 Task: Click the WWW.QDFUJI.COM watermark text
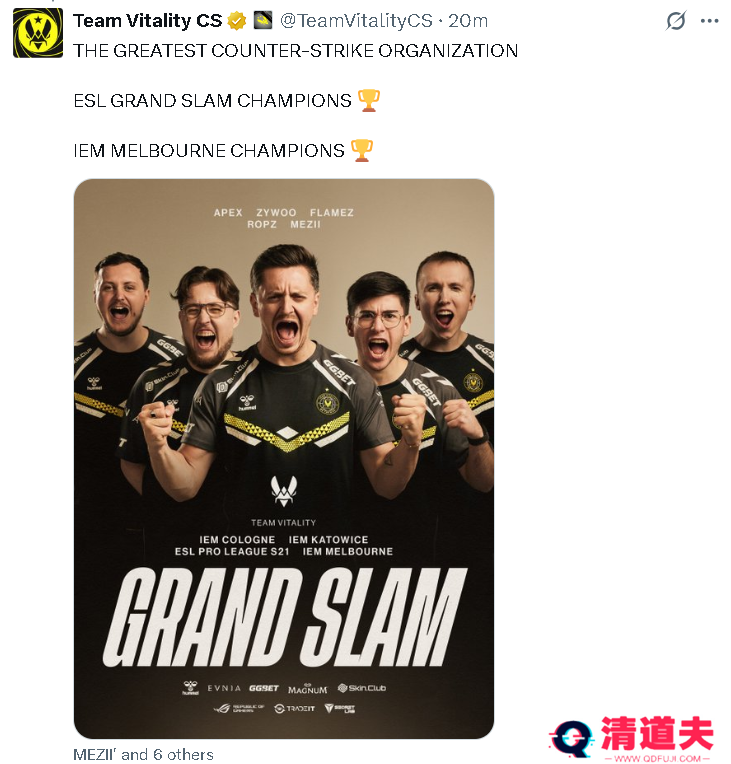pos(656,758)
